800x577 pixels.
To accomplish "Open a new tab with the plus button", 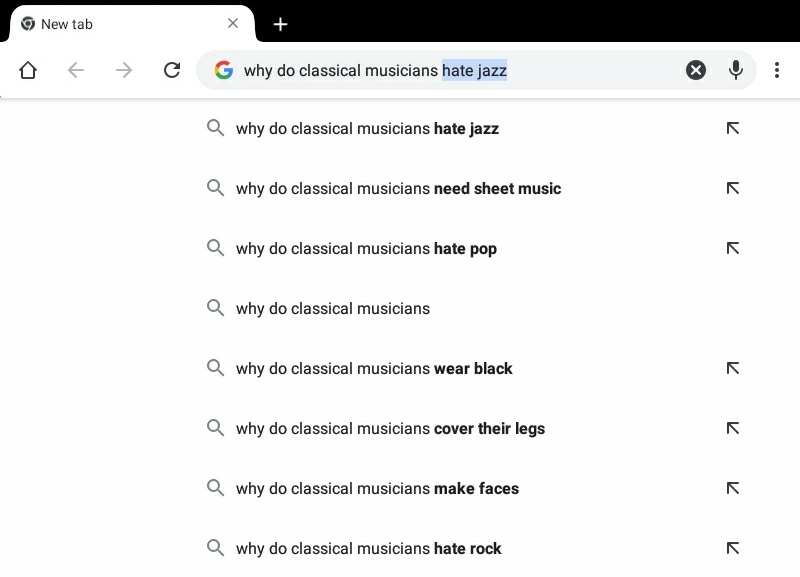I will (x=280, y=24).
